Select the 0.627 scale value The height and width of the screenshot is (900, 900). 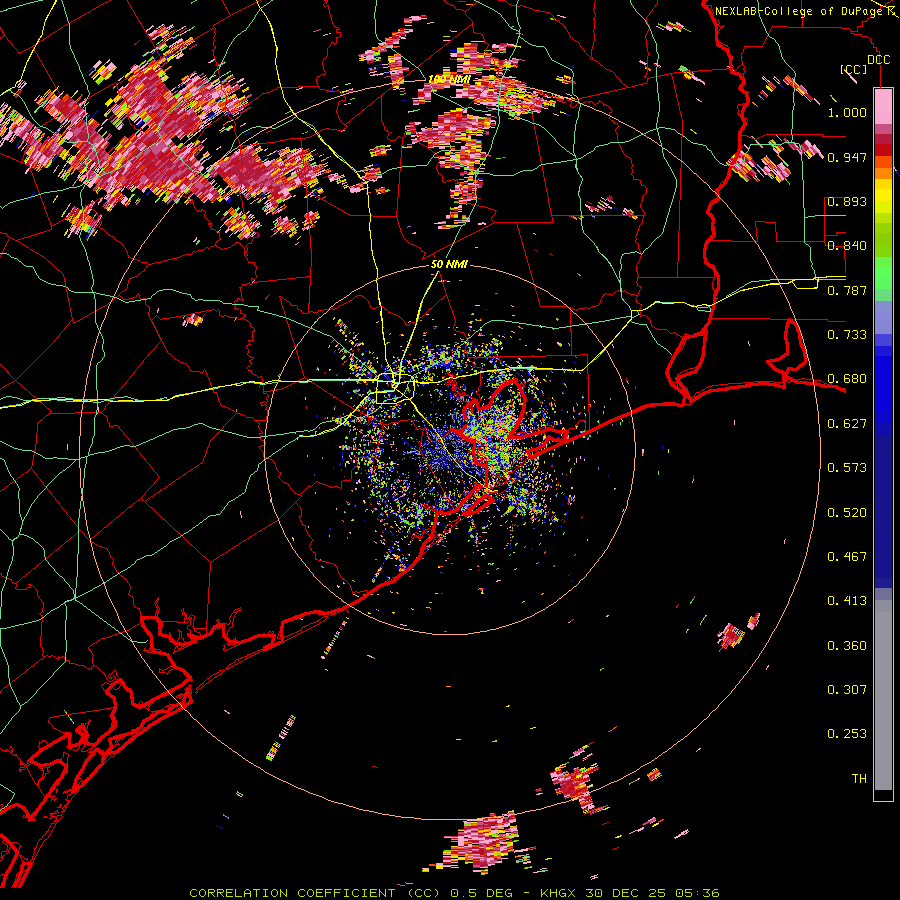pyautogui.click(x=847, y=424)
